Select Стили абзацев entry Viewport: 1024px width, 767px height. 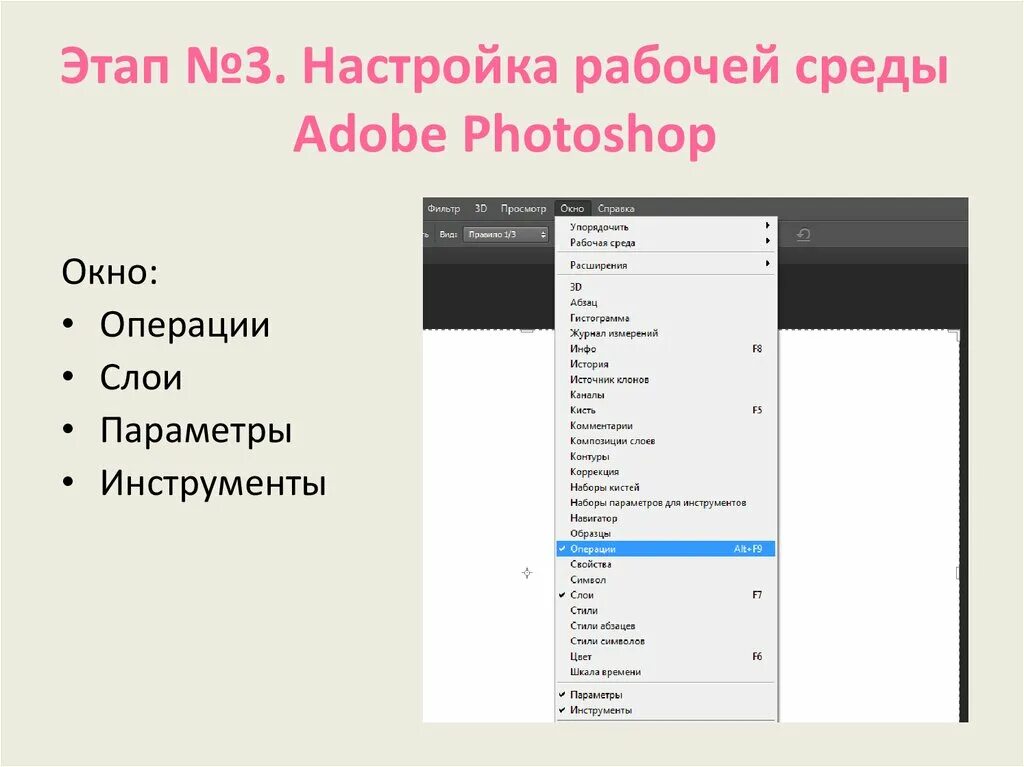coord(666,626)
